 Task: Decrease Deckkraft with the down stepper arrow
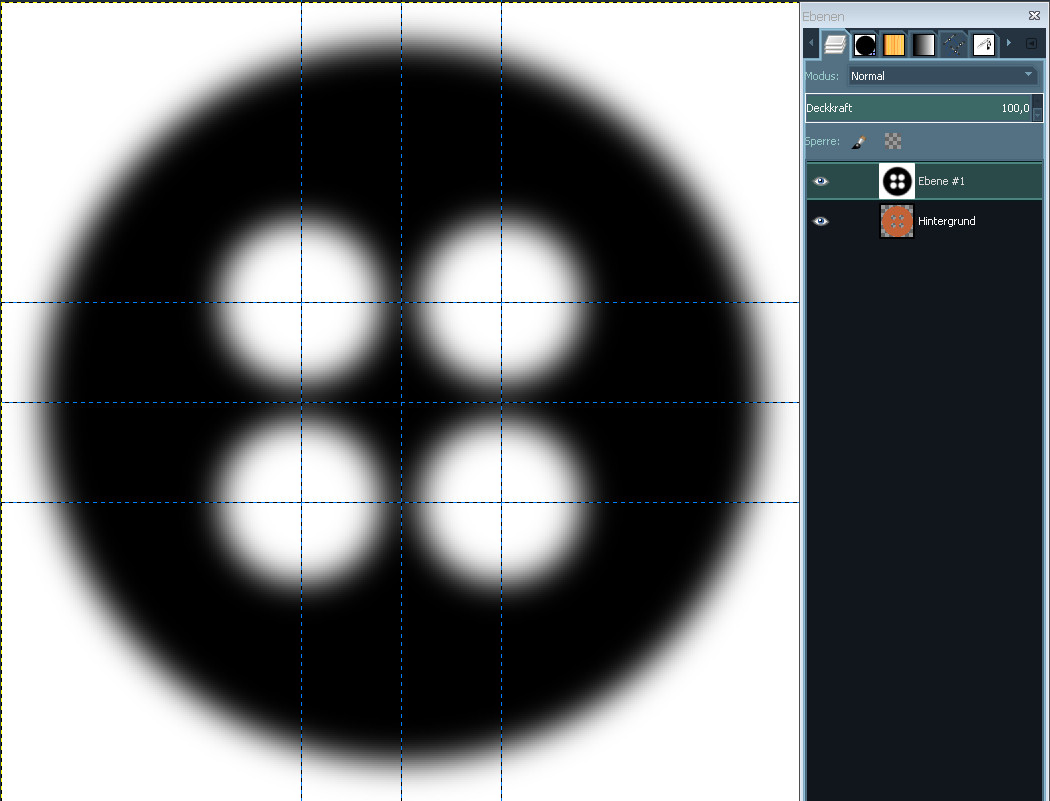(1037, 114)
